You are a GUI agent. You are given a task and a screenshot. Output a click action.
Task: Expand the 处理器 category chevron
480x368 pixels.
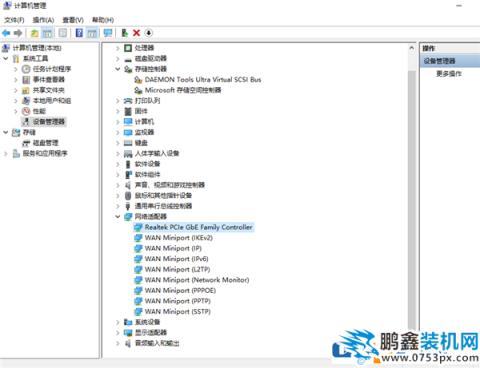coord(118,48)
